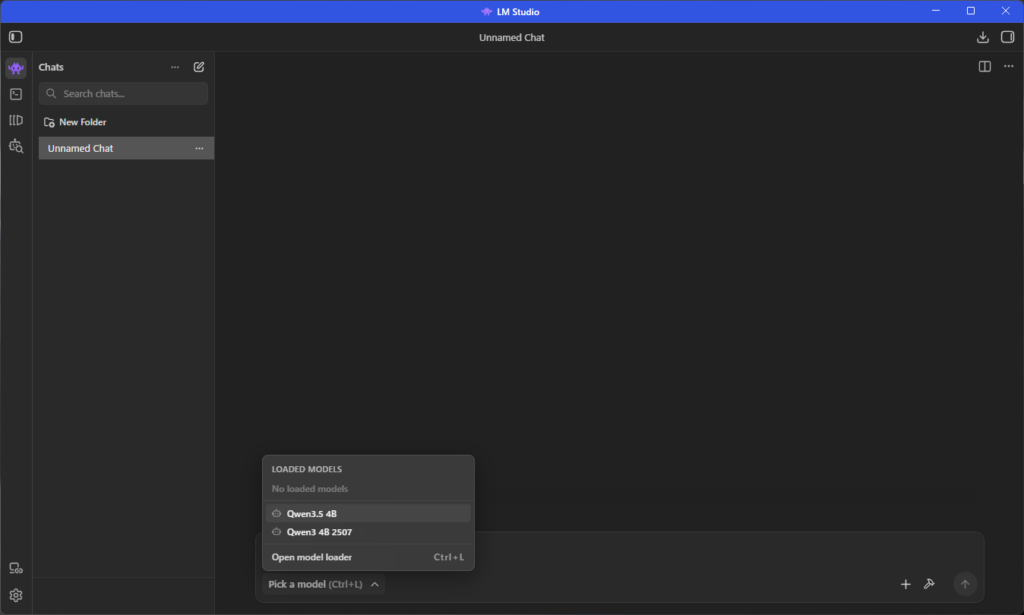Click the plus attachment icon in the message box
This screenshot has height=615, width=1024.
coord(905,584)
